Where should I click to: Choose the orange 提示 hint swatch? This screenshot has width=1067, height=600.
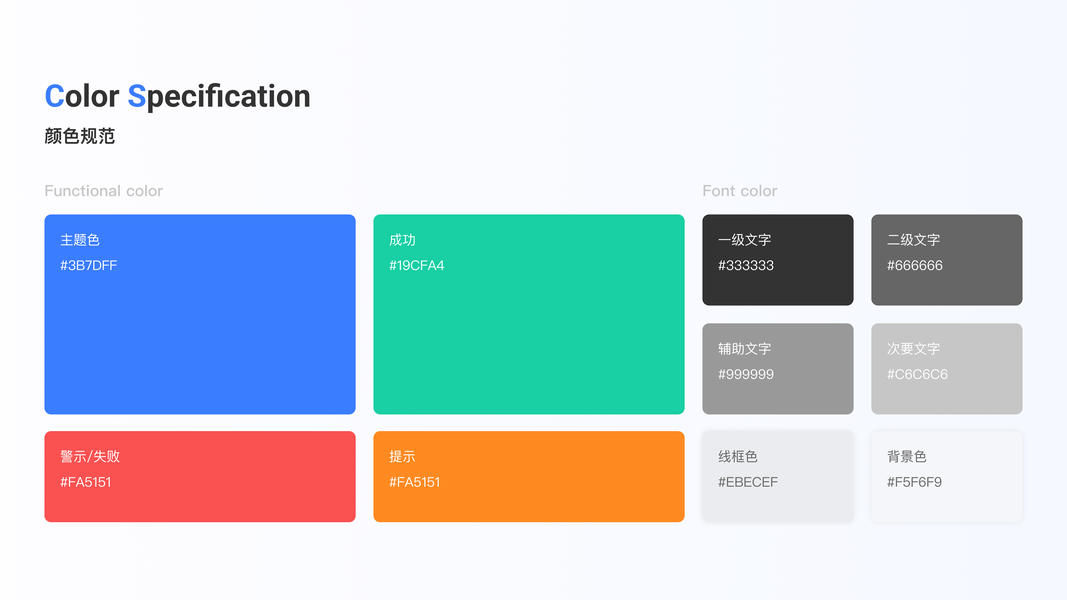coord(529,477)
